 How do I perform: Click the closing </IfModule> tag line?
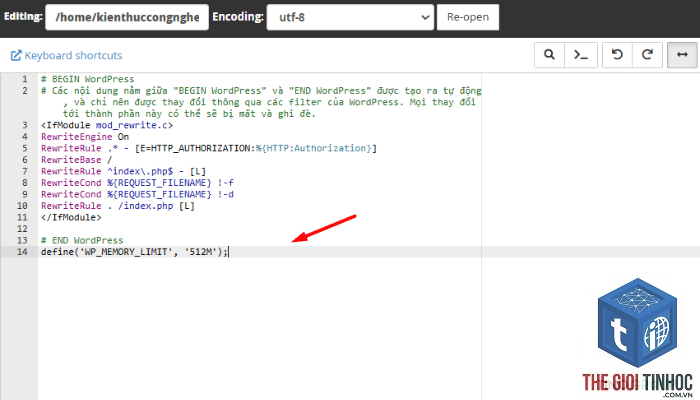[71, 217]
